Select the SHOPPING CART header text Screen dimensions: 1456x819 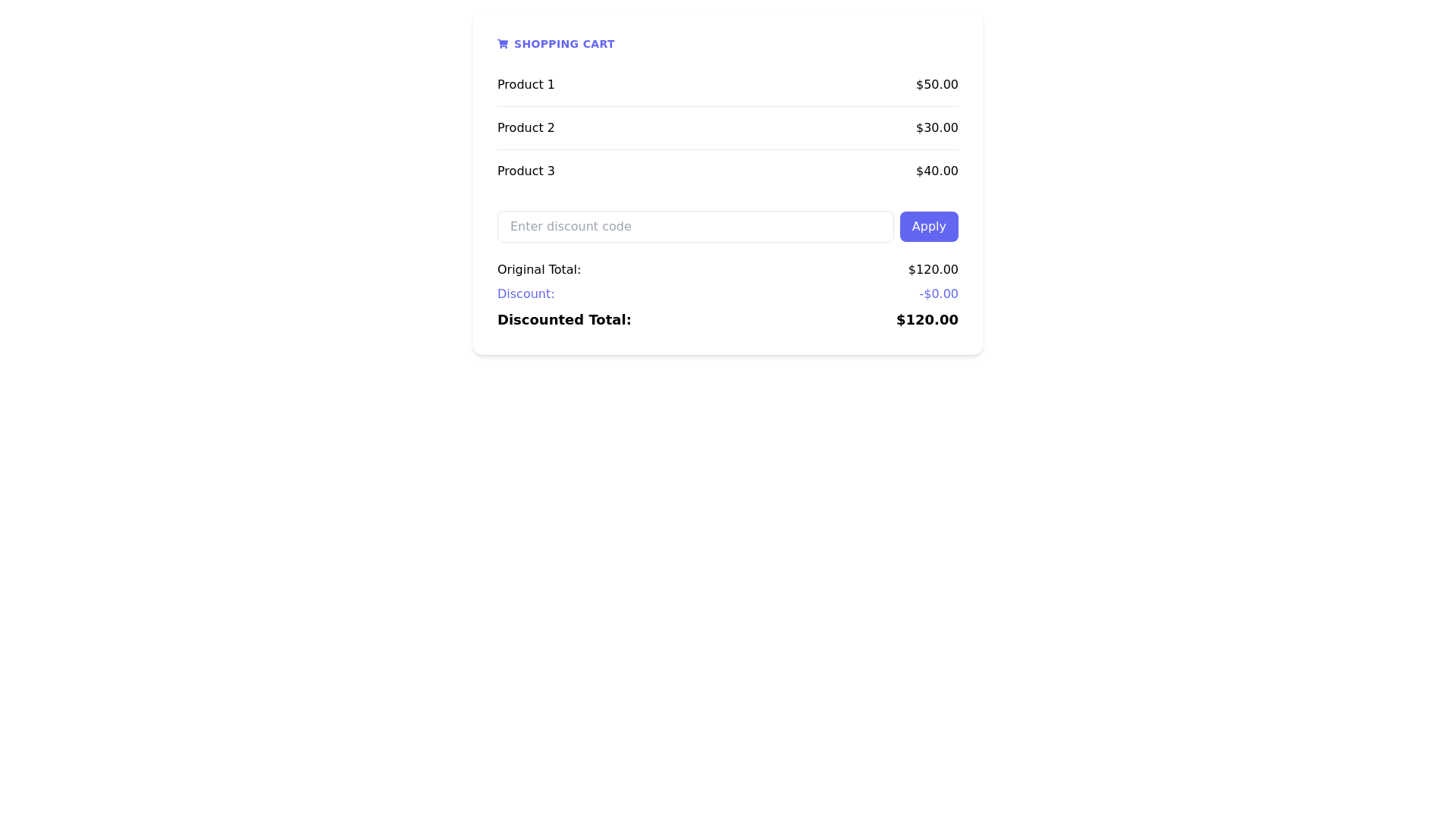point(564,44)
